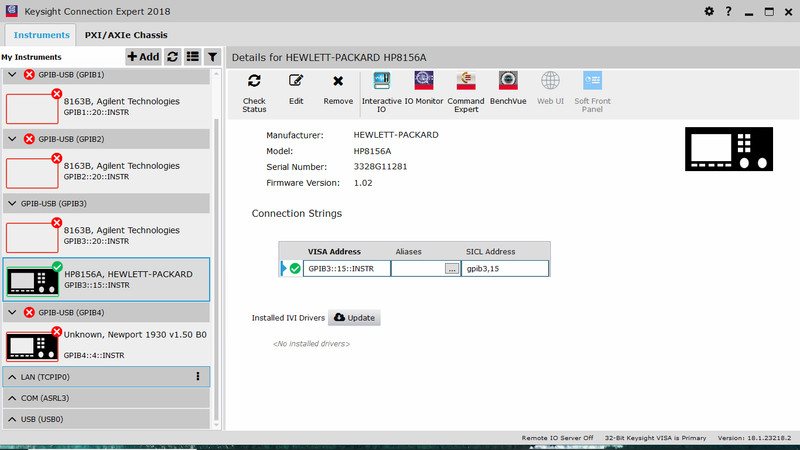Image resolution: width=800 pixels, height=450 pixels.
Task: Select 8163B at GPIB1::20::INSTR
Action: pos(106,106)
